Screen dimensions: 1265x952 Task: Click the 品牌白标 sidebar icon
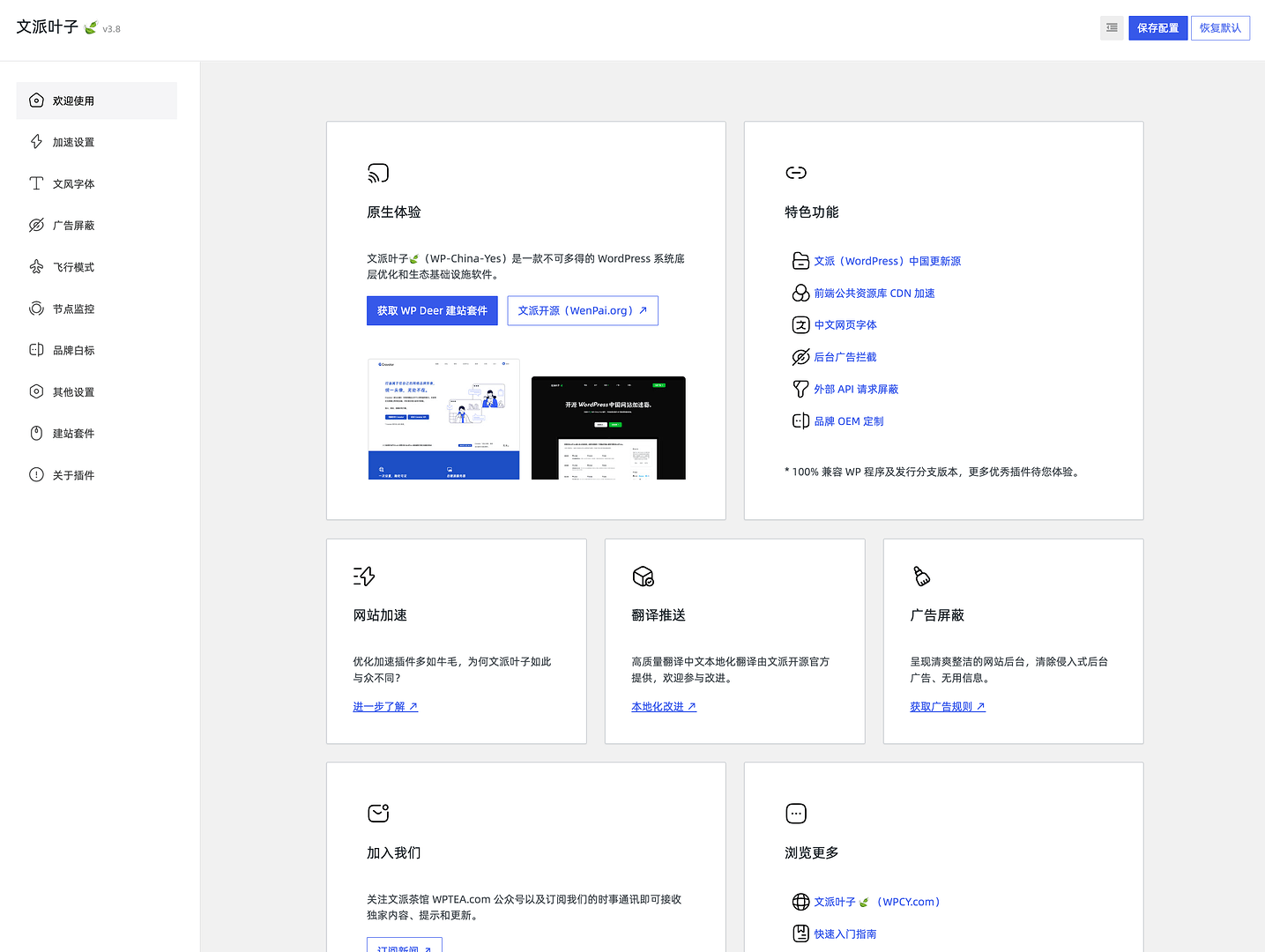point(36,350)
